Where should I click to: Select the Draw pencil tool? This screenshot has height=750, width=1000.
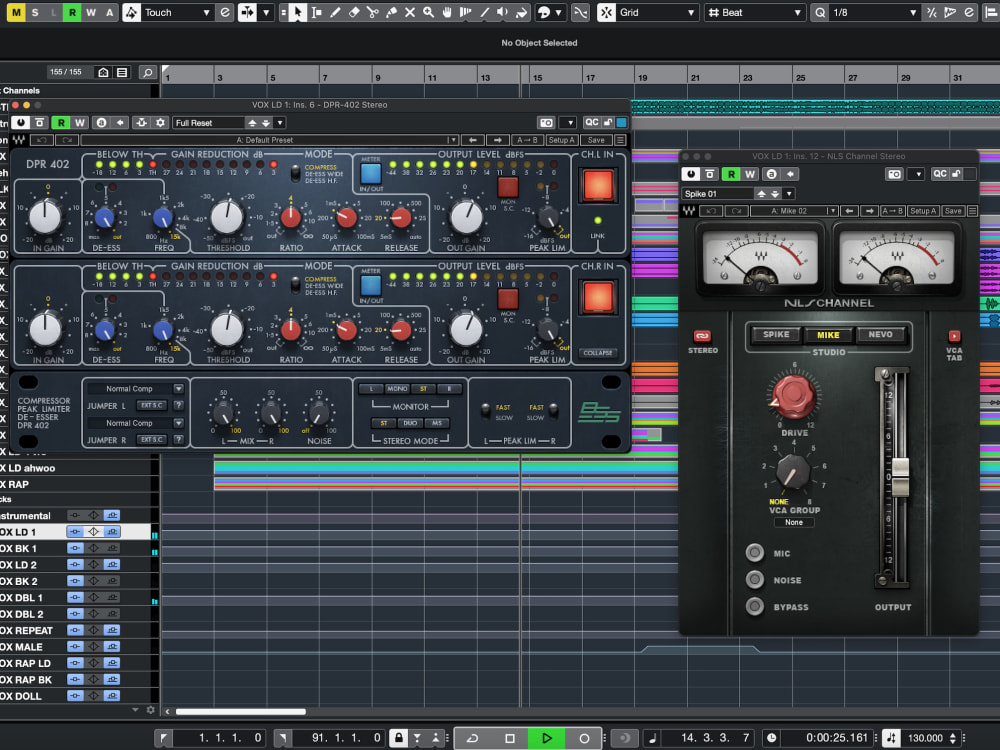click(335, 12)
